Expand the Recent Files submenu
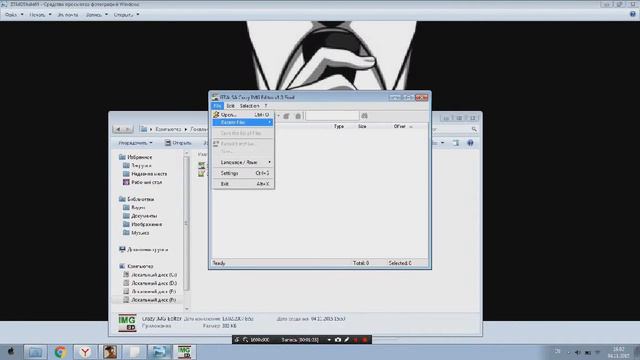 tap(243, 122)
